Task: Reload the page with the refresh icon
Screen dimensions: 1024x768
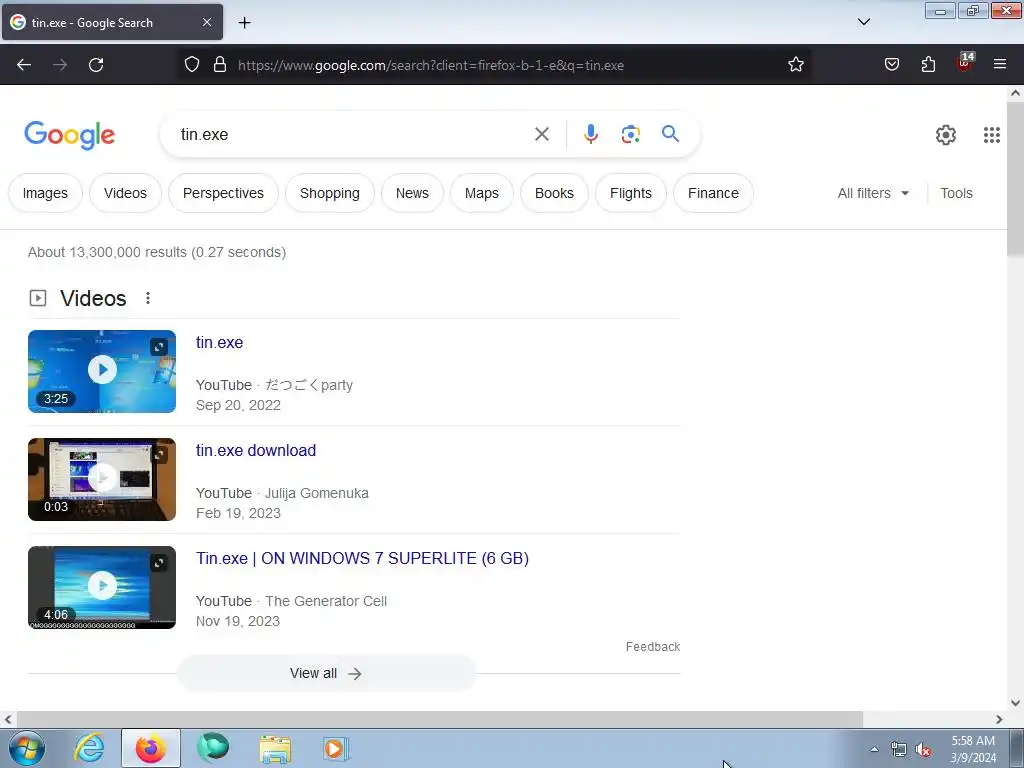Action: point(96,65)
